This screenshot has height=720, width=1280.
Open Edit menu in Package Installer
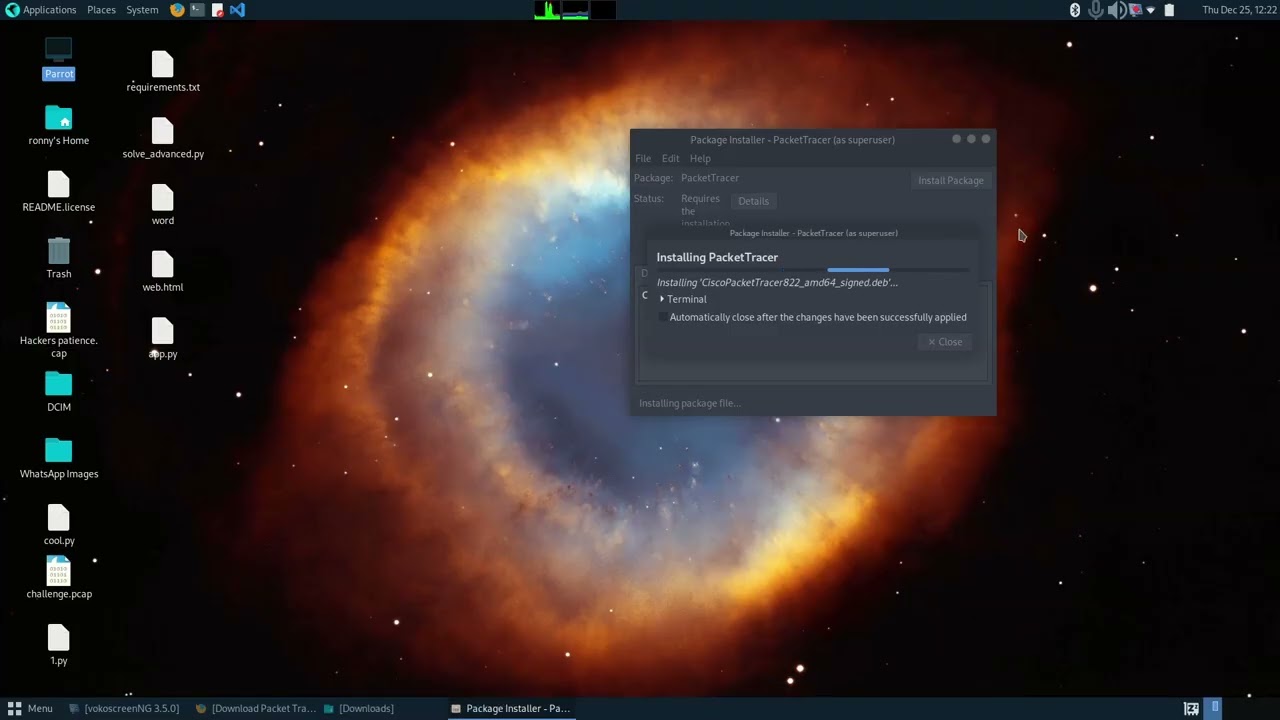[x=670, y=158]
